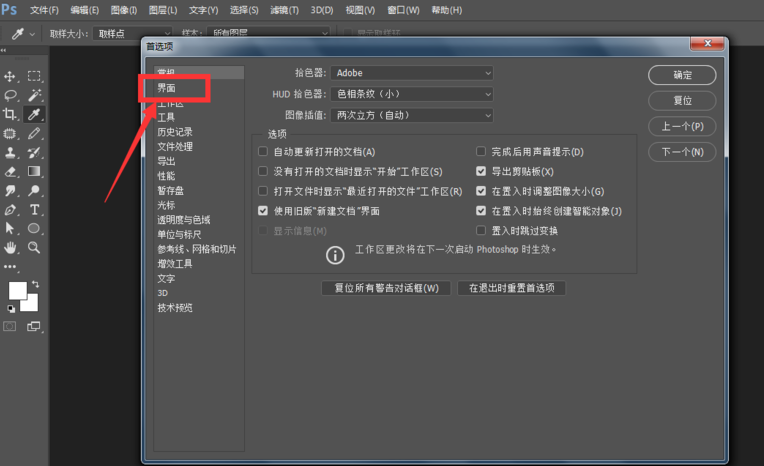
Task: Check 没有打开的文档时显示开始工作区
Action: coord(263,171)
